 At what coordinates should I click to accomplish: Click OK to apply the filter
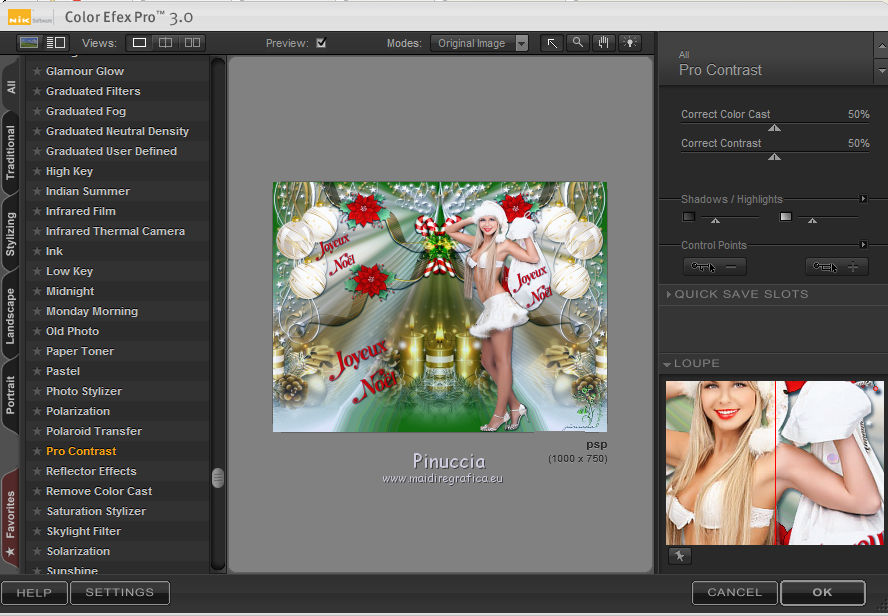[x=822, y=593]
